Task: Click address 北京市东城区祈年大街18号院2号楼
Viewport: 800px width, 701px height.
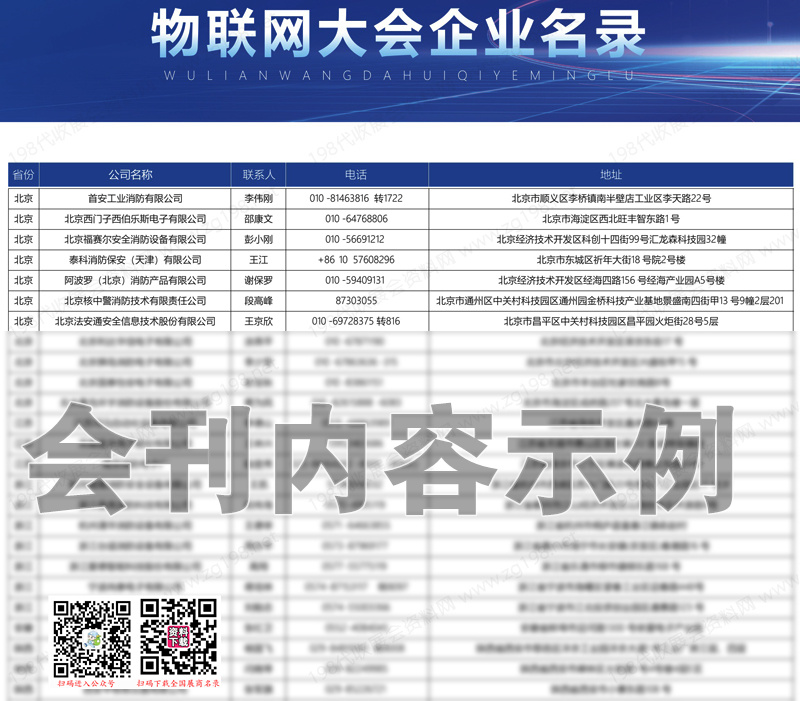Action: (x=611, y=260)
